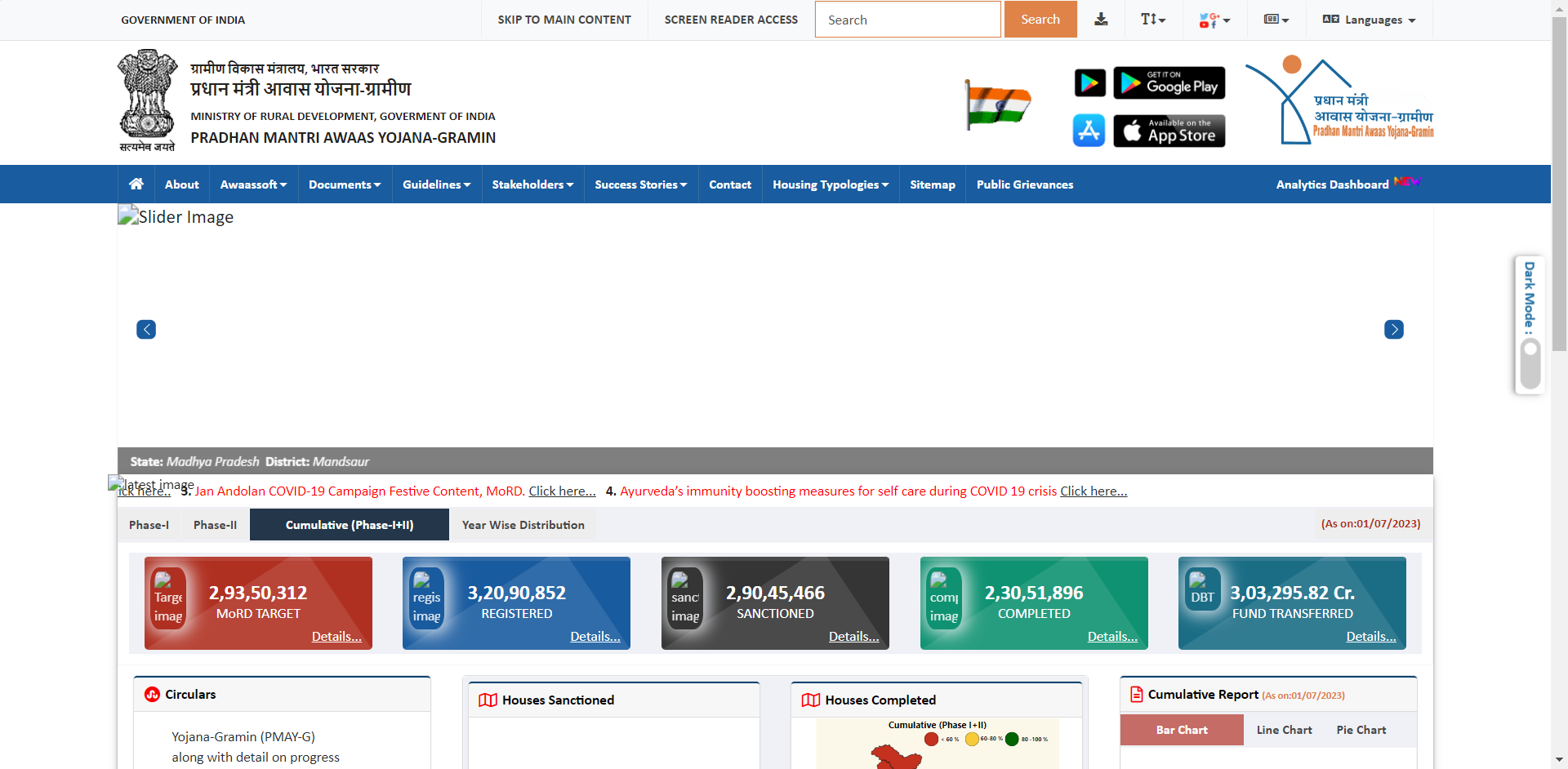The image size is (1568, 769).
Task: Click the Government of India label
Action: 183,20
